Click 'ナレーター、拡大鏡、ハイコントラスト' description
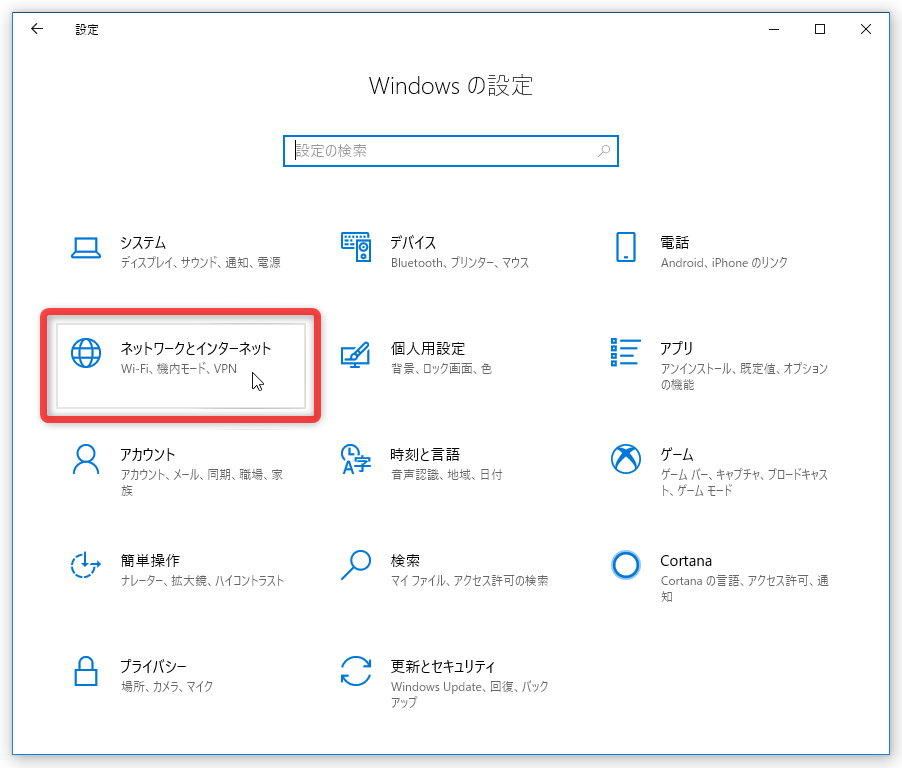 tap(202, 580)
